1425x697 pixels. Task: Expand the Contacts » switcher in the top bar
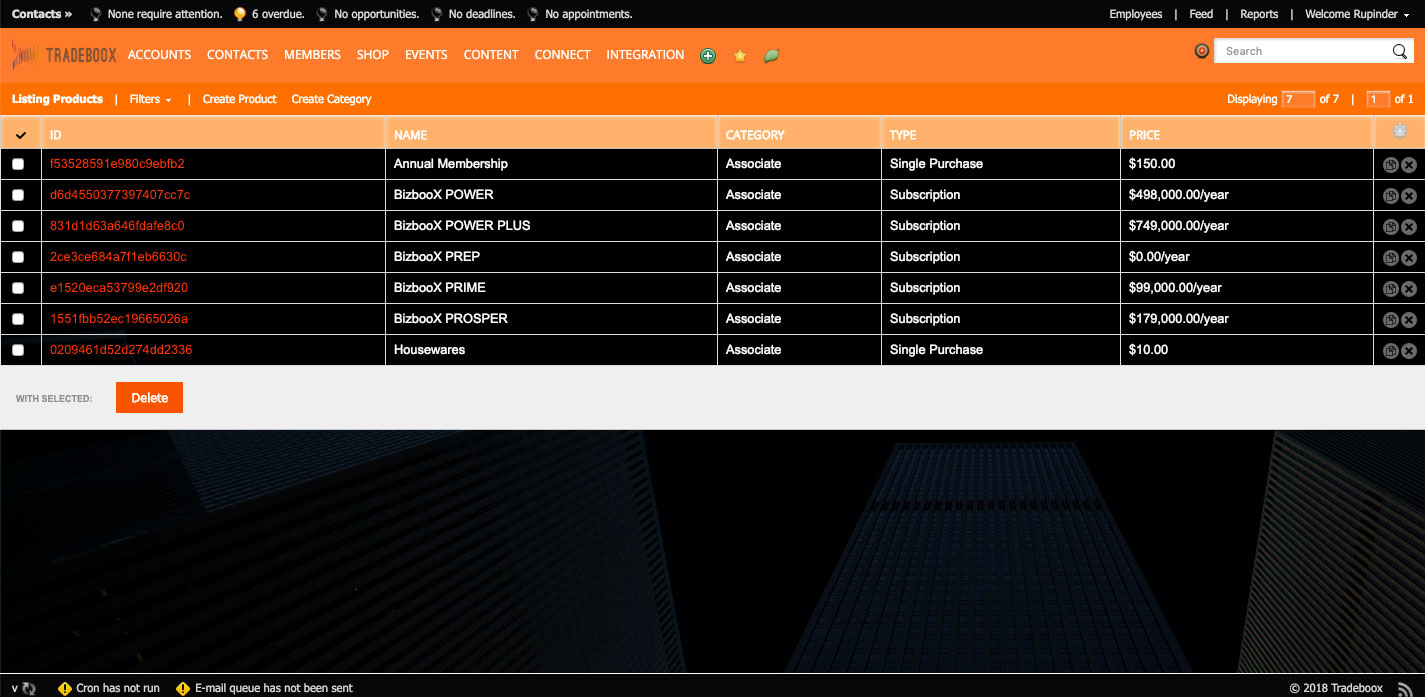[x=42, y=14]
